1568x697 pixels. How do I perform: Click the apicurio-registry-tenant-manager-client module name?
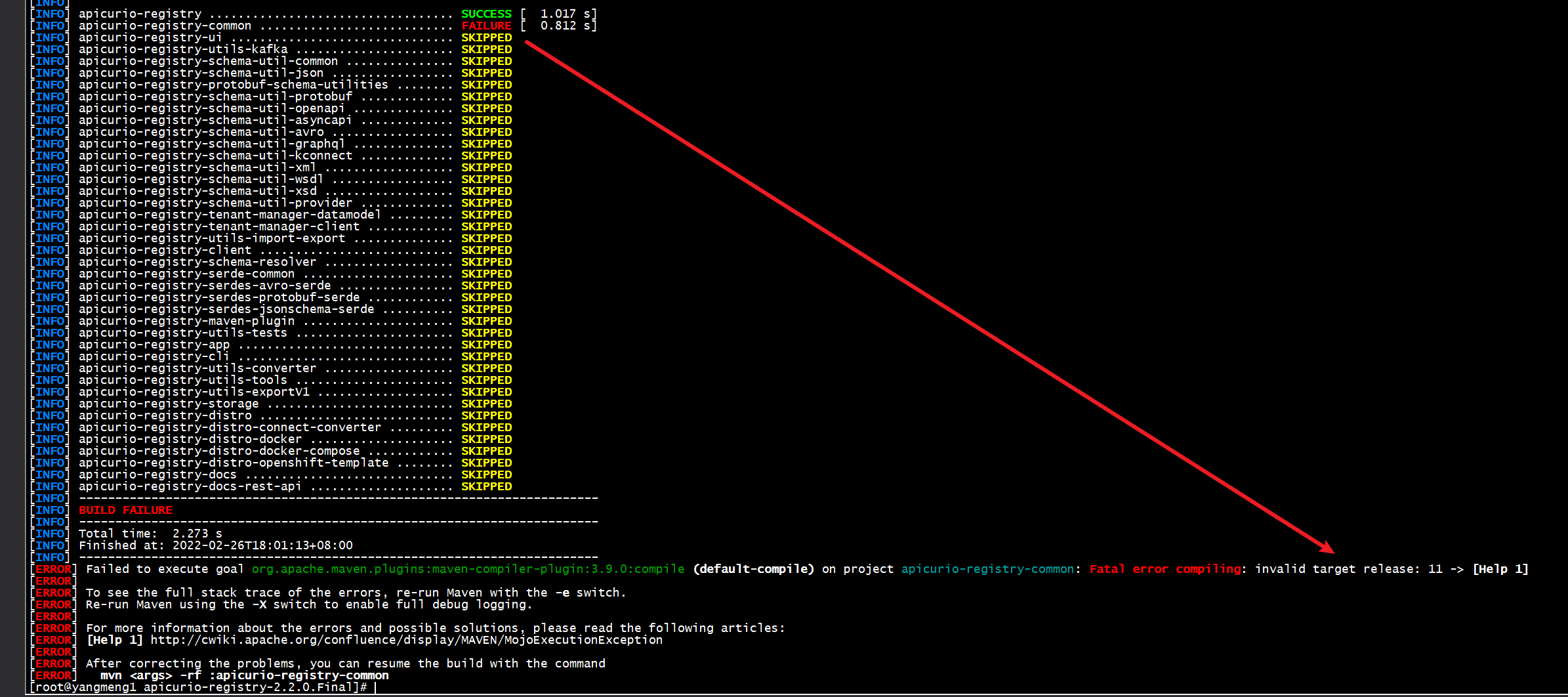point(219,226)
